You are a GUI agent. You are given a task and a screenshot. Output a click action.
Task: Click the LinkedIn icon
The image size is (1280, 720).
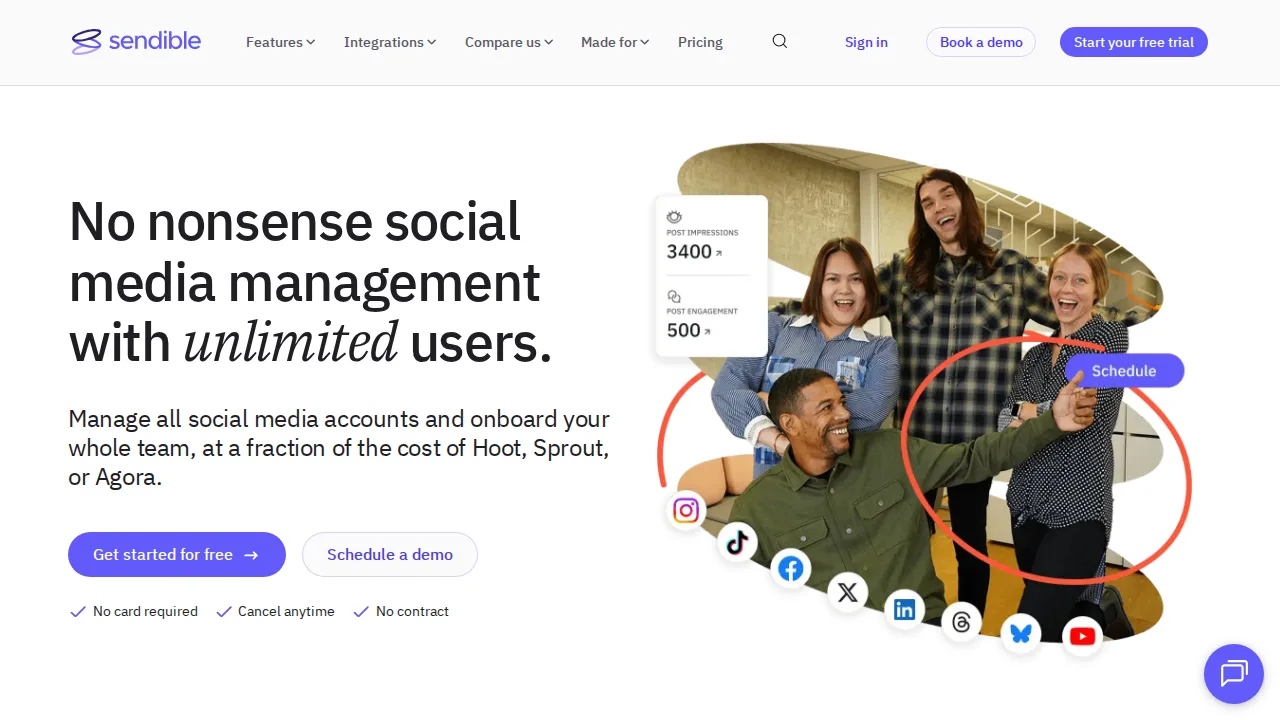point(905,609)
